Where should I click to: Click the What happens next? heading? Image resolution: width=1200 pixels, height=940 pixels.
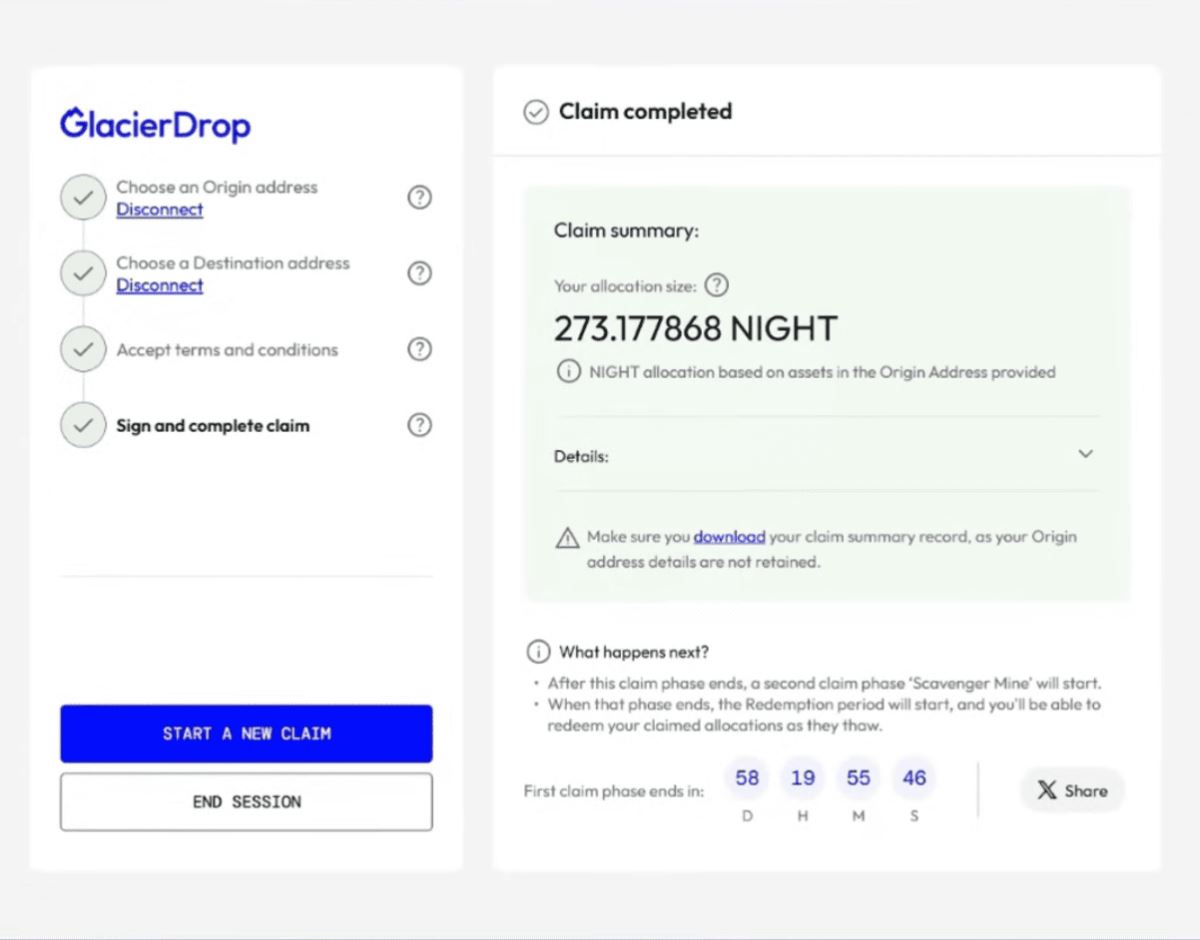click(x=634, y=652)
